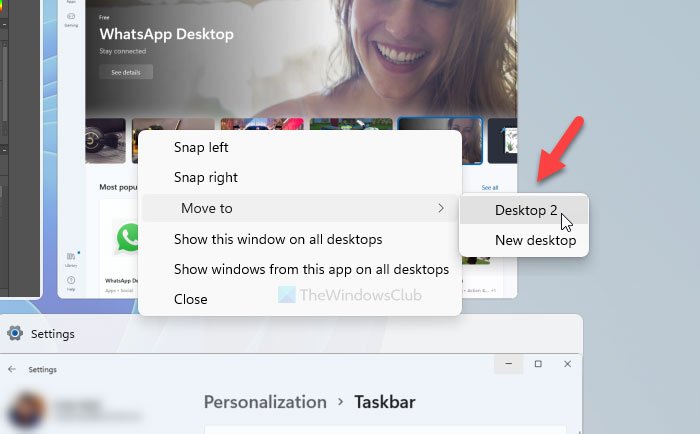Viewport: 700px width, 434px height.
Task: Select the green game carousel thumbnail
Action: click(x=351, y=124)
